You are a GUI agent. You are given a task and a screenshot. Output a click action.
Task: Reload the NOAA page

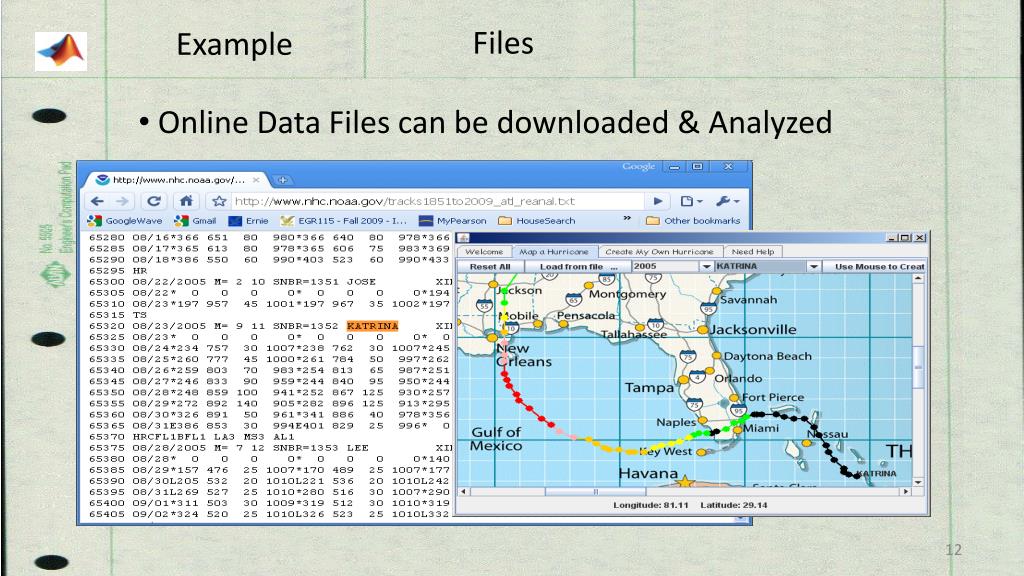point(154,201)
